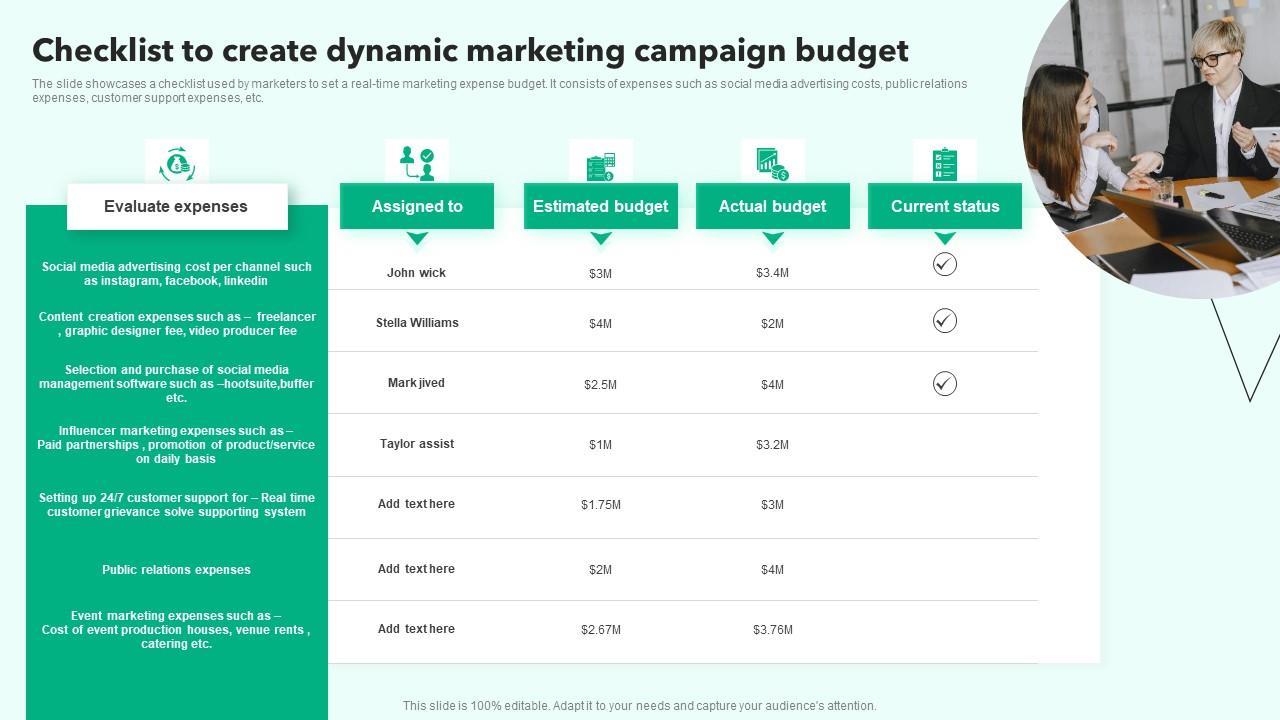Select the $1.75M estimated budget value
This screenshot has width=1280, height=720.
coord(601,505)
